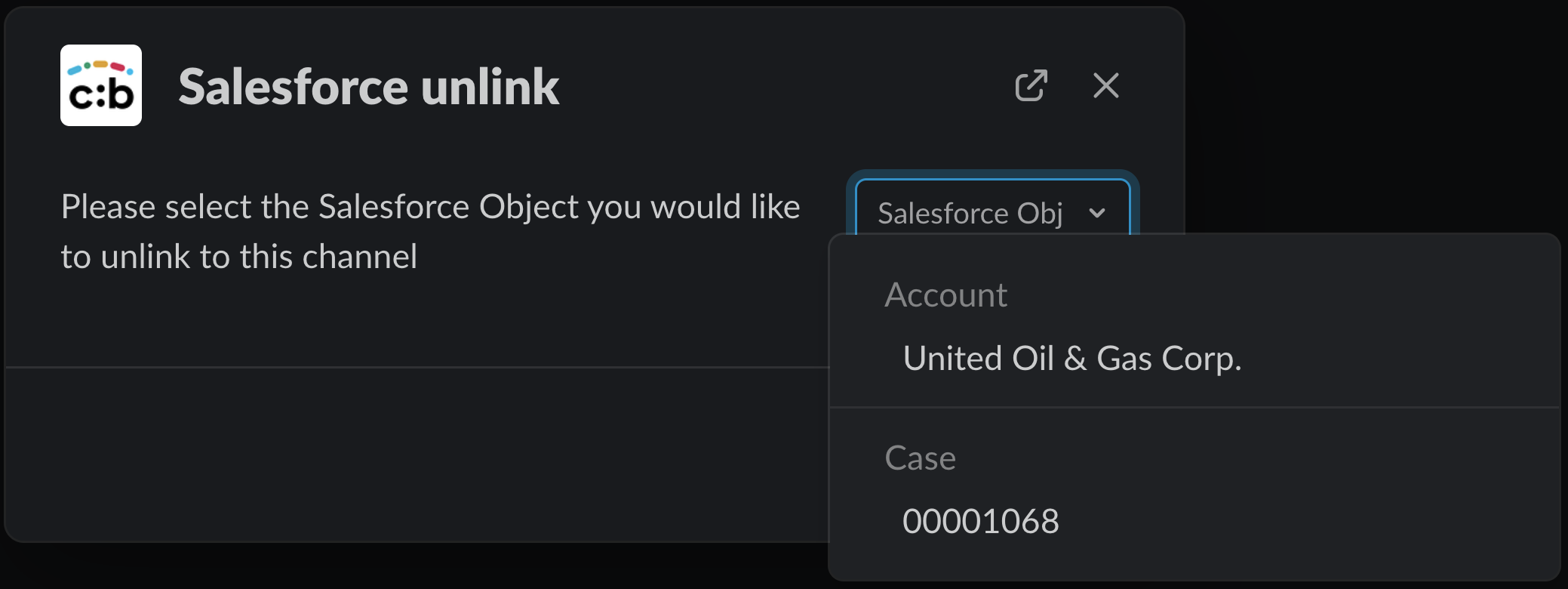
Task: Open the modal in a new window
Action: (1031, 85)
